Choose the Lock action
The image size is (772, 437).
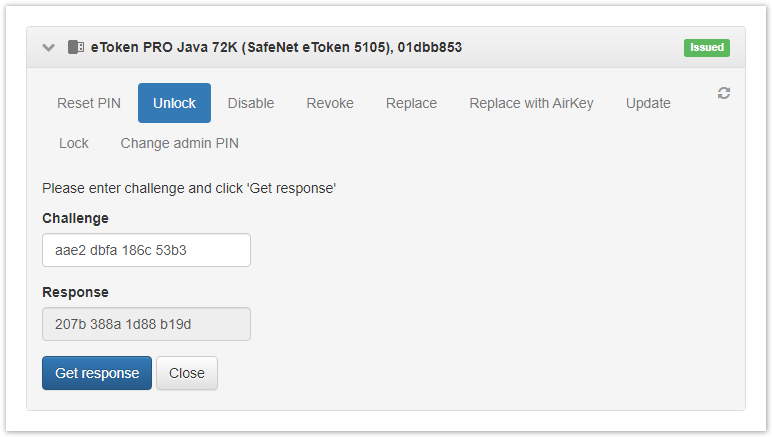74,143
